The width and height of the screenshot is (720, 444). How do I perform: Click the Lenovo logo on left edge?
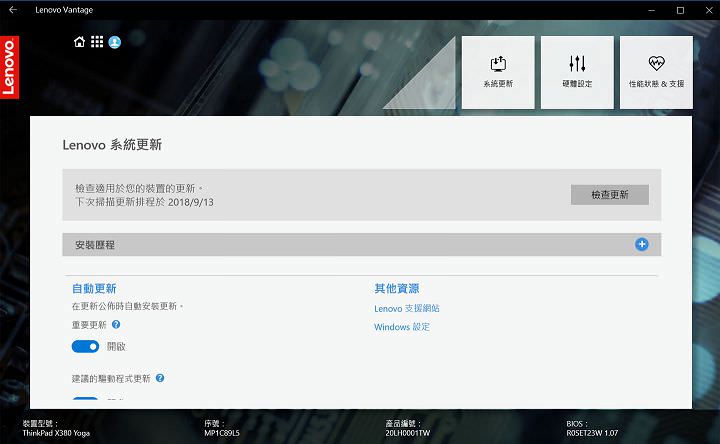[x=8, y=67]
